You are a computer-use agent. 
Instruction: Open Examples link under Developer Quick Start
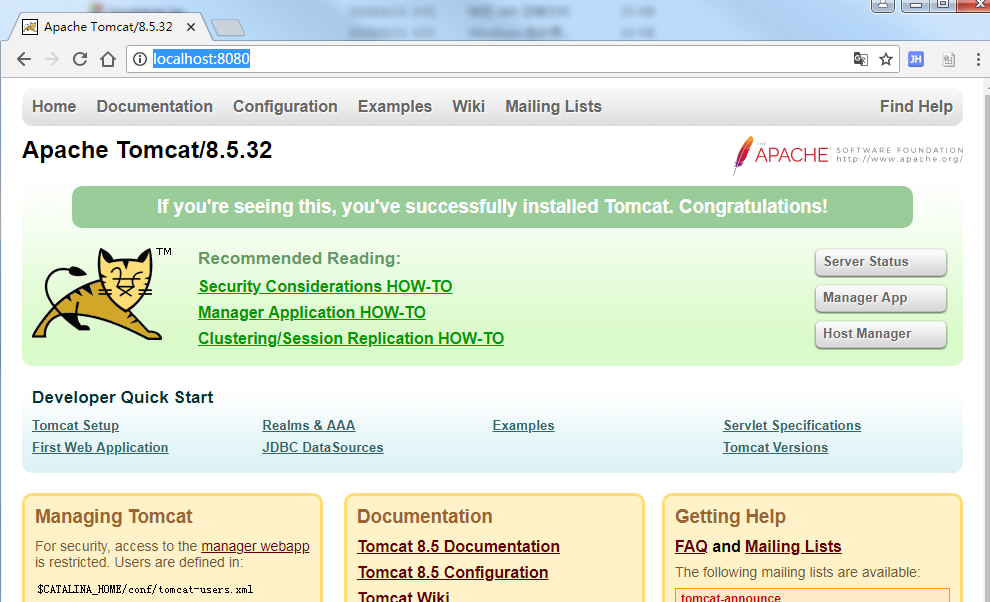click(523, 426)
